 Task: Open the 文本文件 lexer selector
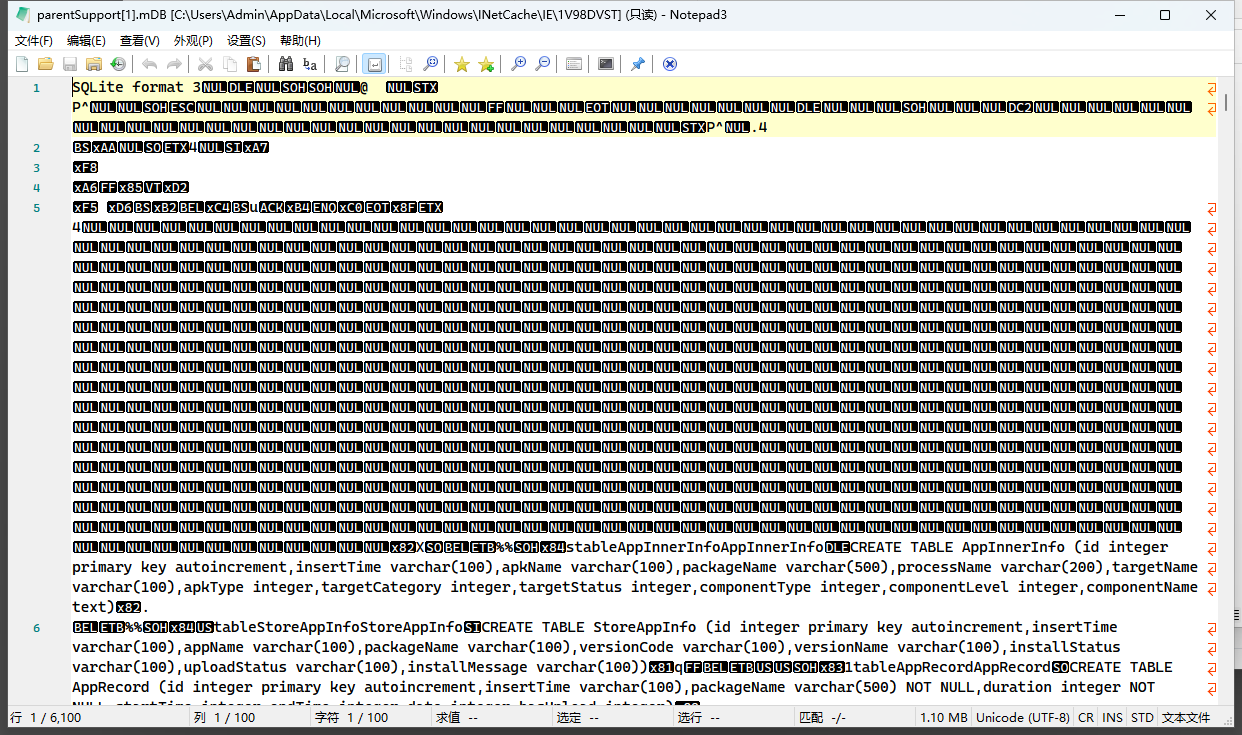(1186, 718)
